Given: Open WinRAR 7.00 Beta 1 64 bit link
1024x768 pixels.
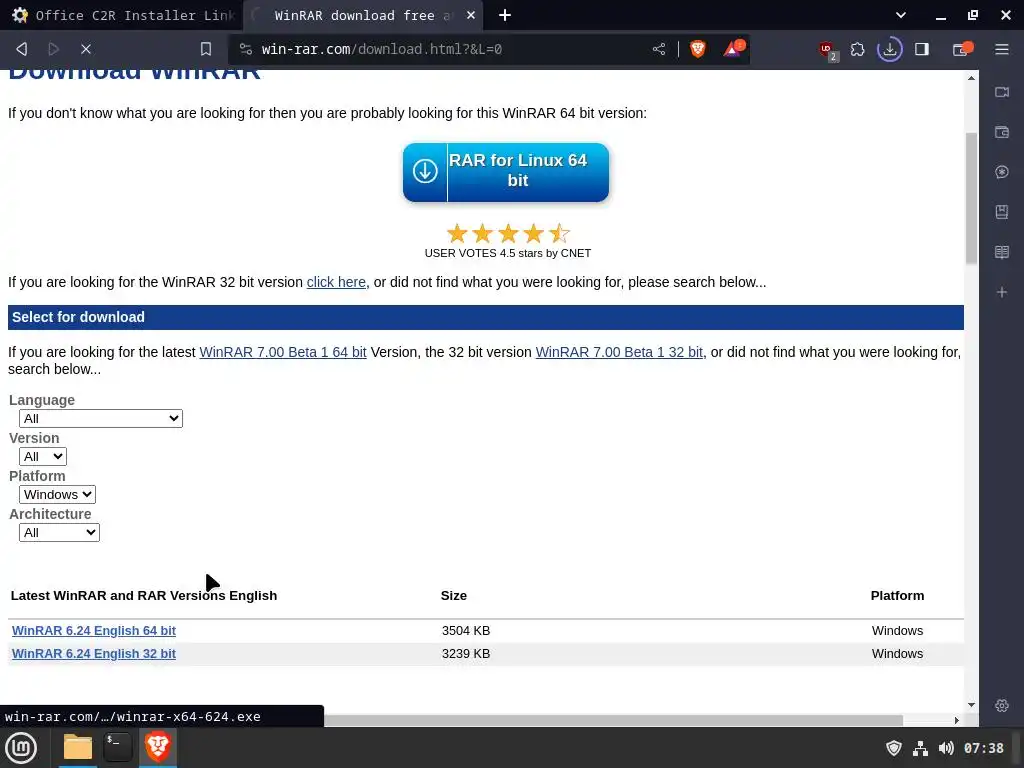Looking at the screenshot, I should pyautogui.click(x=283, y=352).
